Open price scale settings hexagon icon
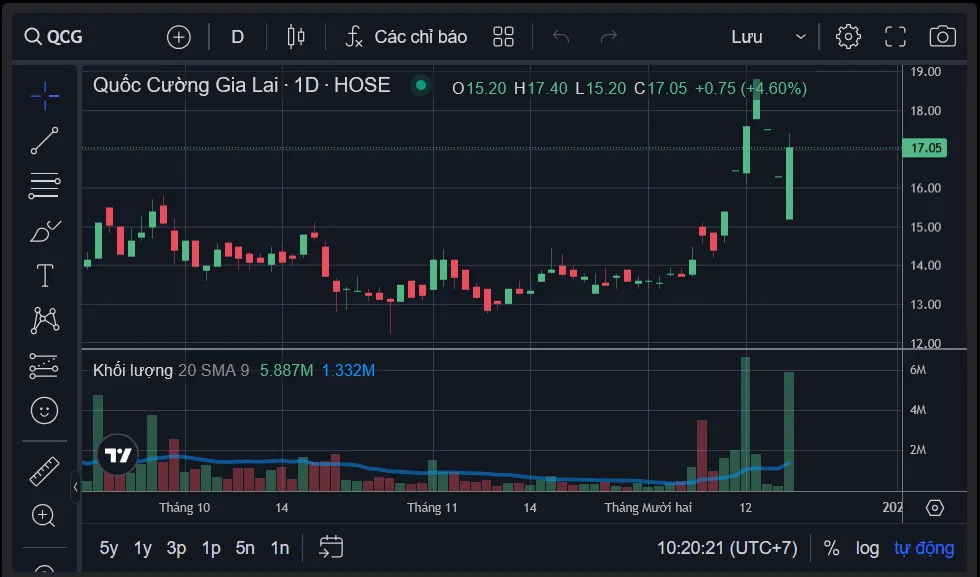980x577 pixels. pos(935,508)
